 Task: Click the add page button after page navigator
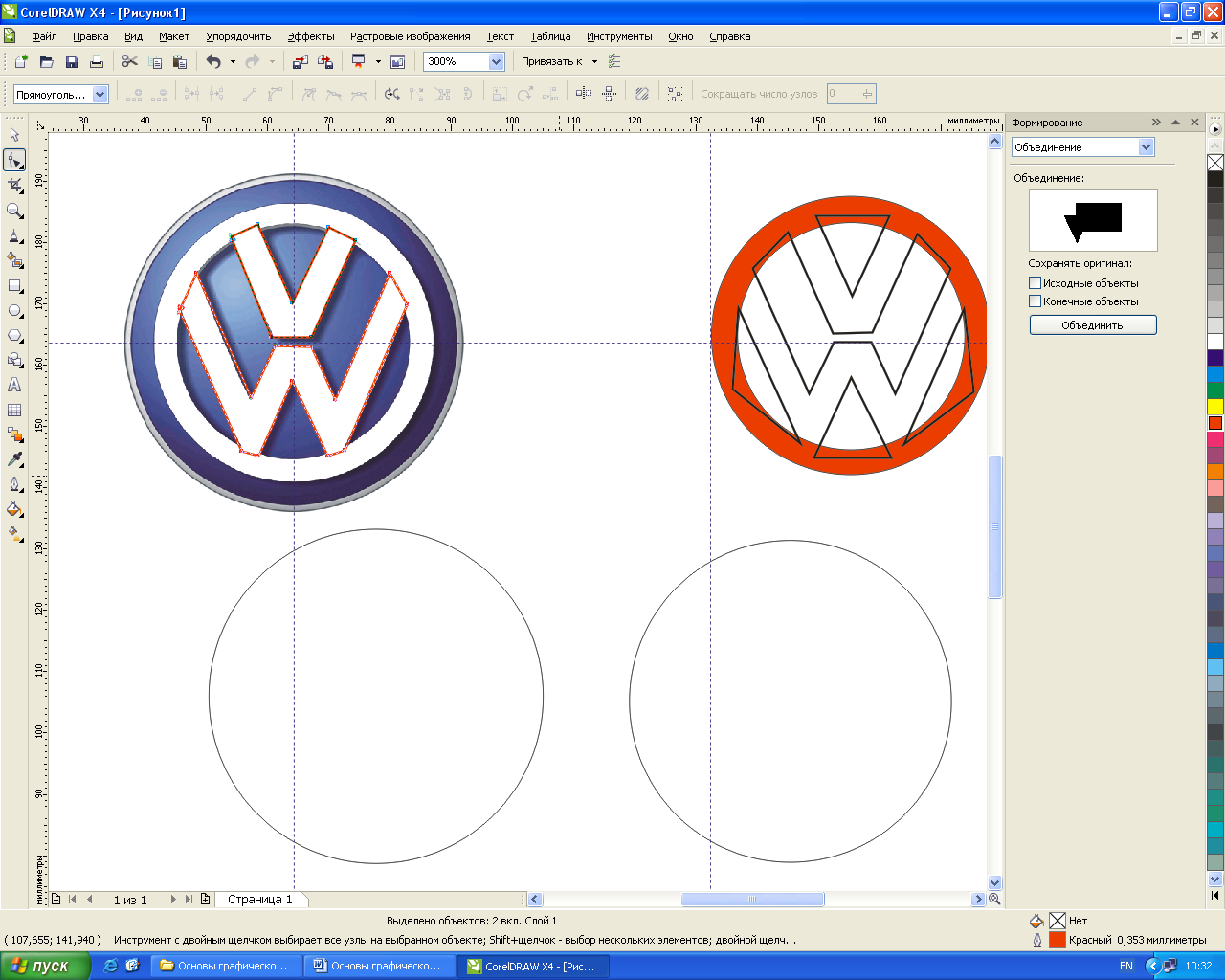tap(205, 900)
